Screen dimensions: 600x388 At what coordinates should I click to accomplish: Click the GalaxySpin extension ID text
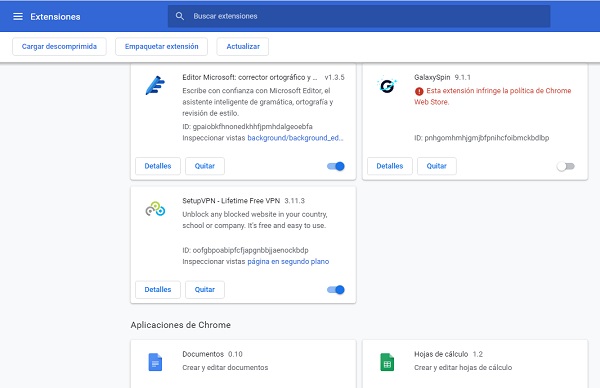(x=481, y=138)
